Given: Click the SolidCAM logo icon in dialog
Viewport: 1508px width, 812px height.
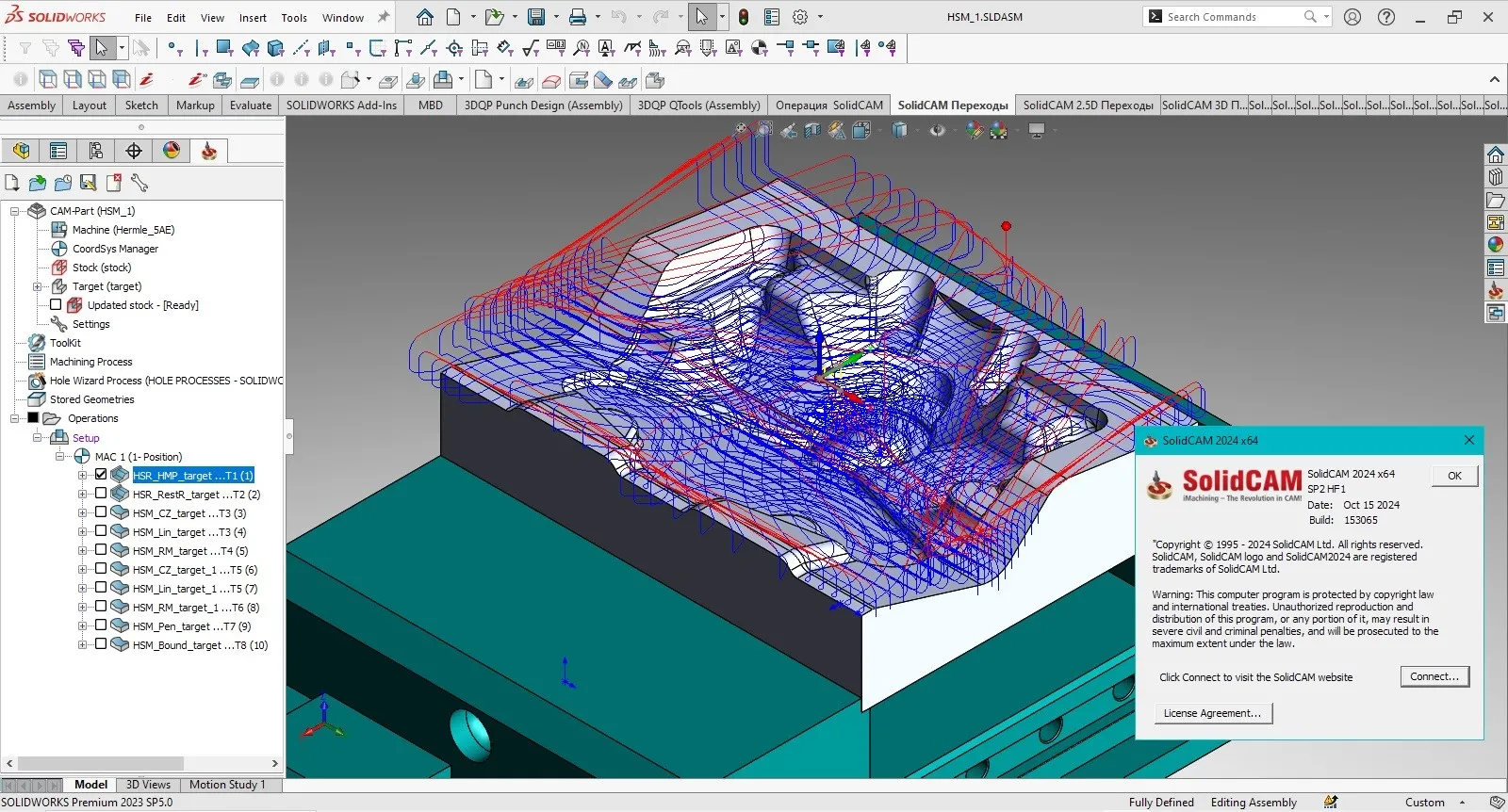Looking at the screenshot, I should click(x=1159, y=484).
